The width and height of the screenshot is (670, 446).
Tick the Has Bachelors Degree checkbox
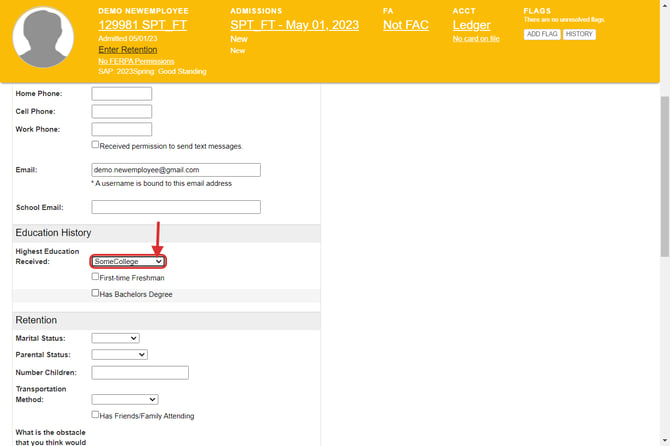click(x=96, y=294)
